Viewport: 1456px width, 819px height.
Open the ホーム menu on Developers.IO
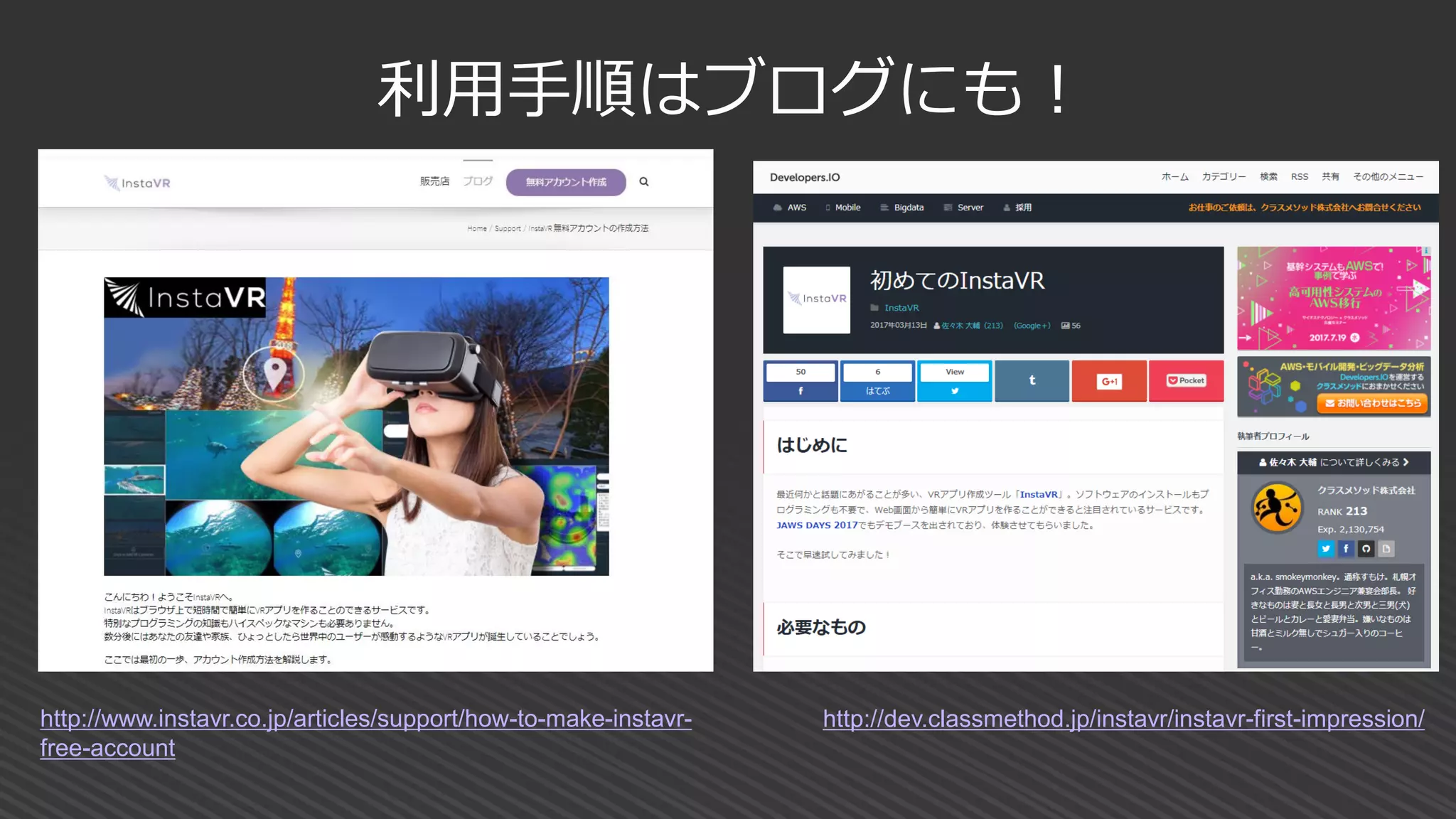click(x=1174, y=177)
